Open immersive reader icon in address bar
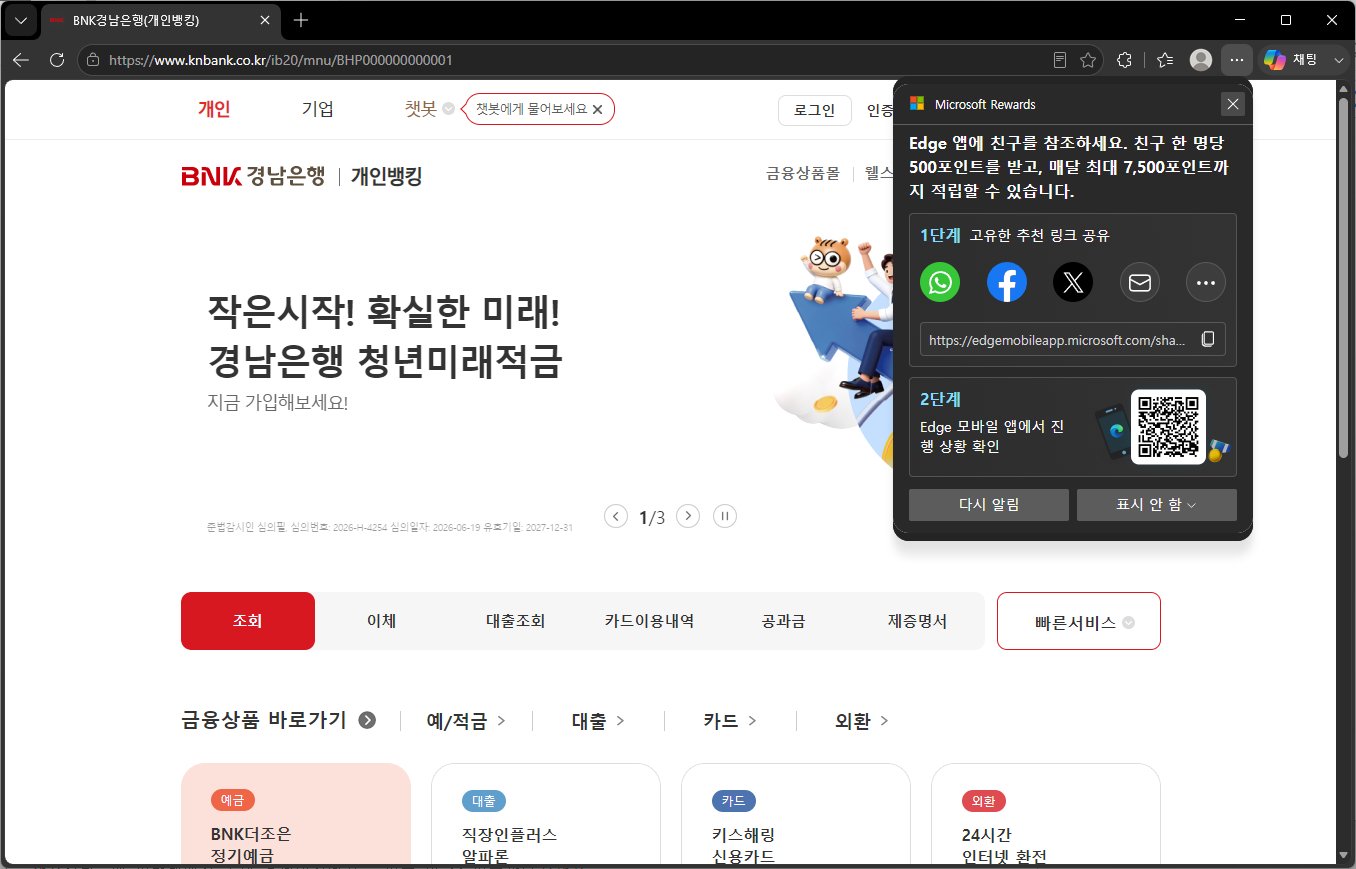Screen dimensions: 1356x869 [x=1060, y=60]
